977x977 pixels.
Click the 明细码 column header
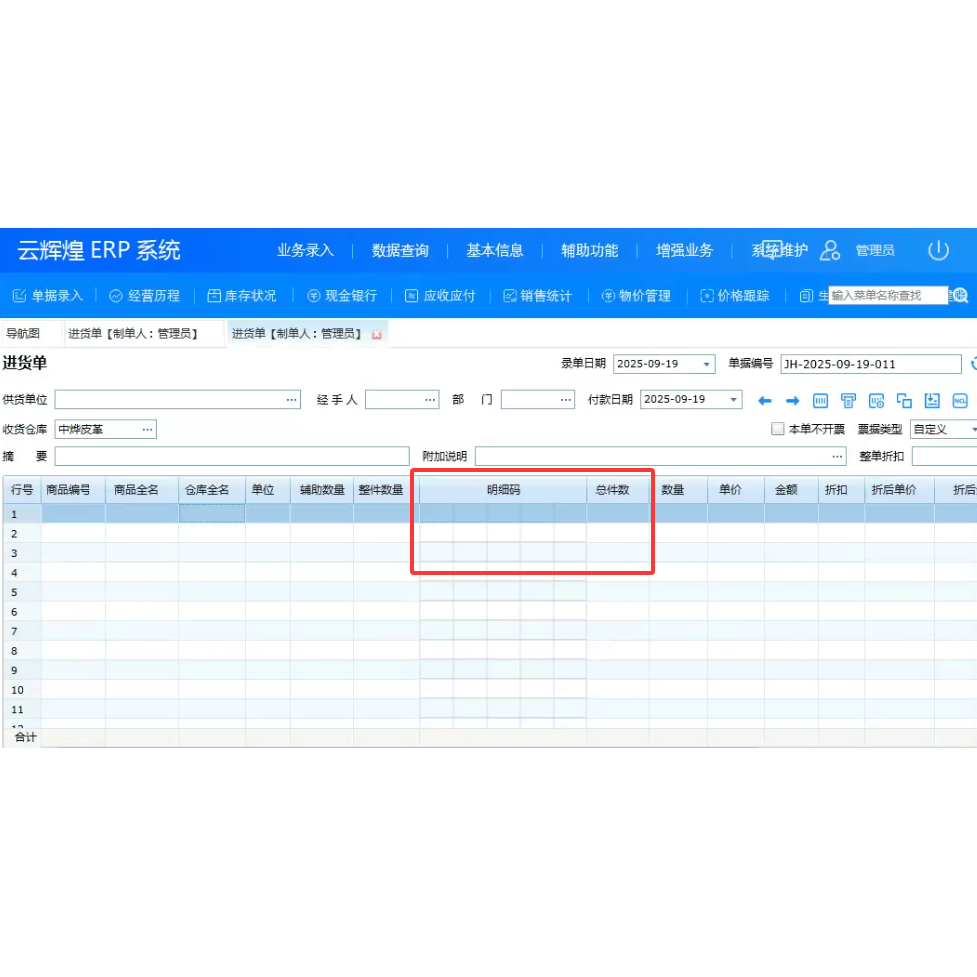tap(503, 490)
